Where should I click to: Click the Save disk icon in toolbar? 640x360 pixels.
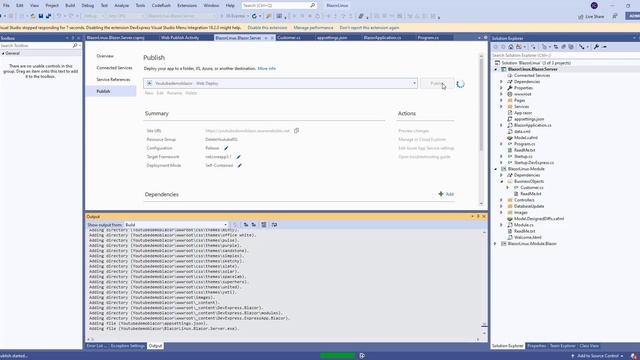(x=41, y=16)
